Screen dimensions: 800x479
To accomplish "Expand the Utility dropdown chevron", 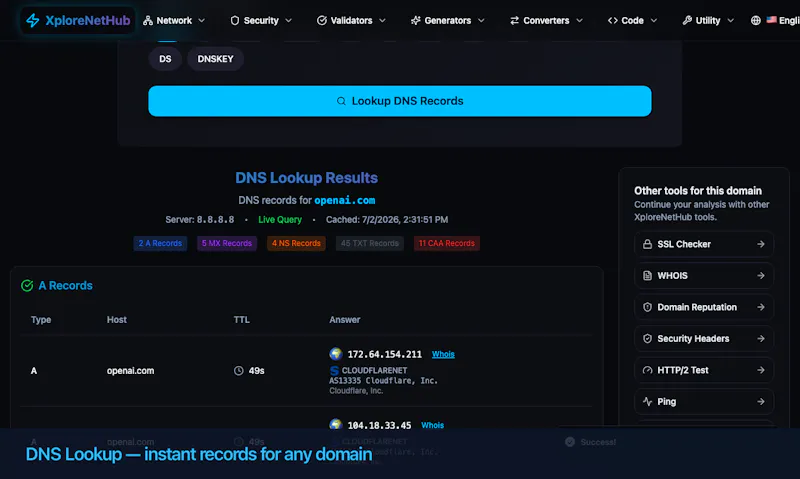I will coord(730,20).
